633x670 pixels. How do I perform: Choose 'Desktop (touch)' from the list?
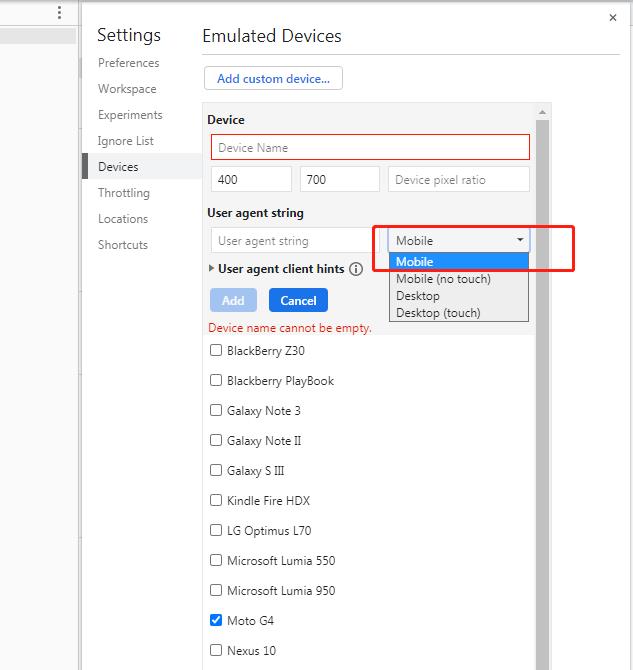438,313
